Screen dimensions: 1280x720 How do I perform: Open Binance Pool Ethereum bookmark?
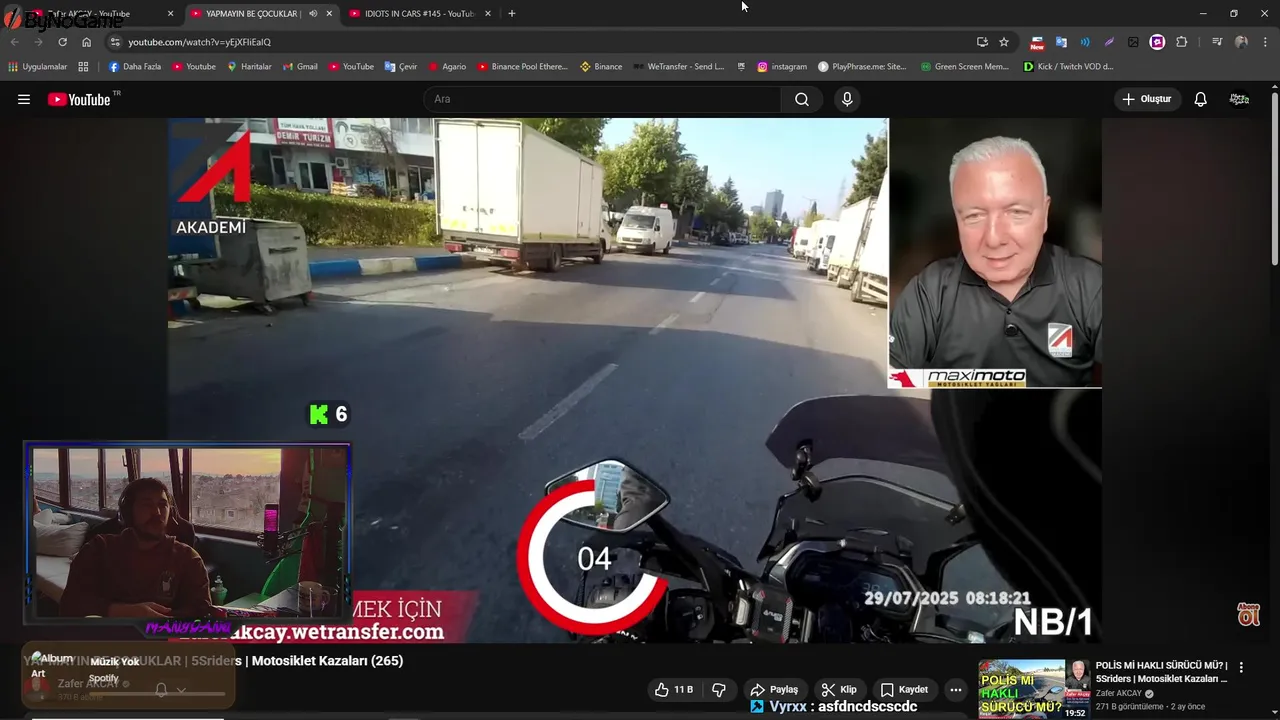click(x=522, y=67)
